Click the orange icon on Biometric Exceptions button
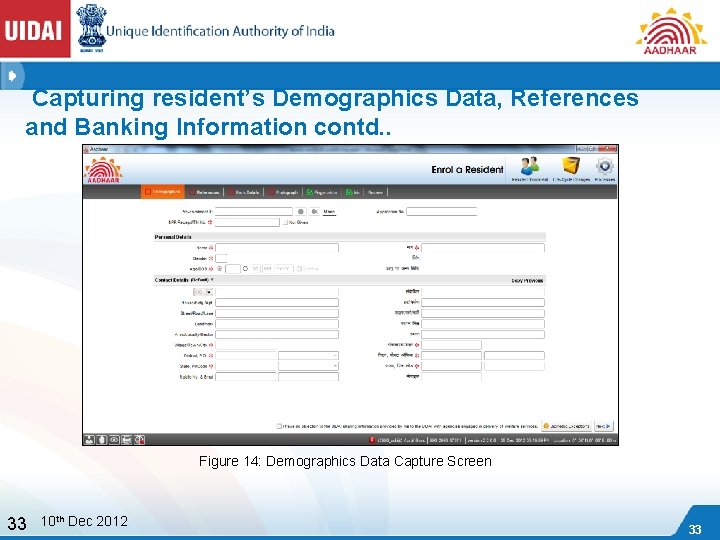720x540 pixels. tap(546, 426)
